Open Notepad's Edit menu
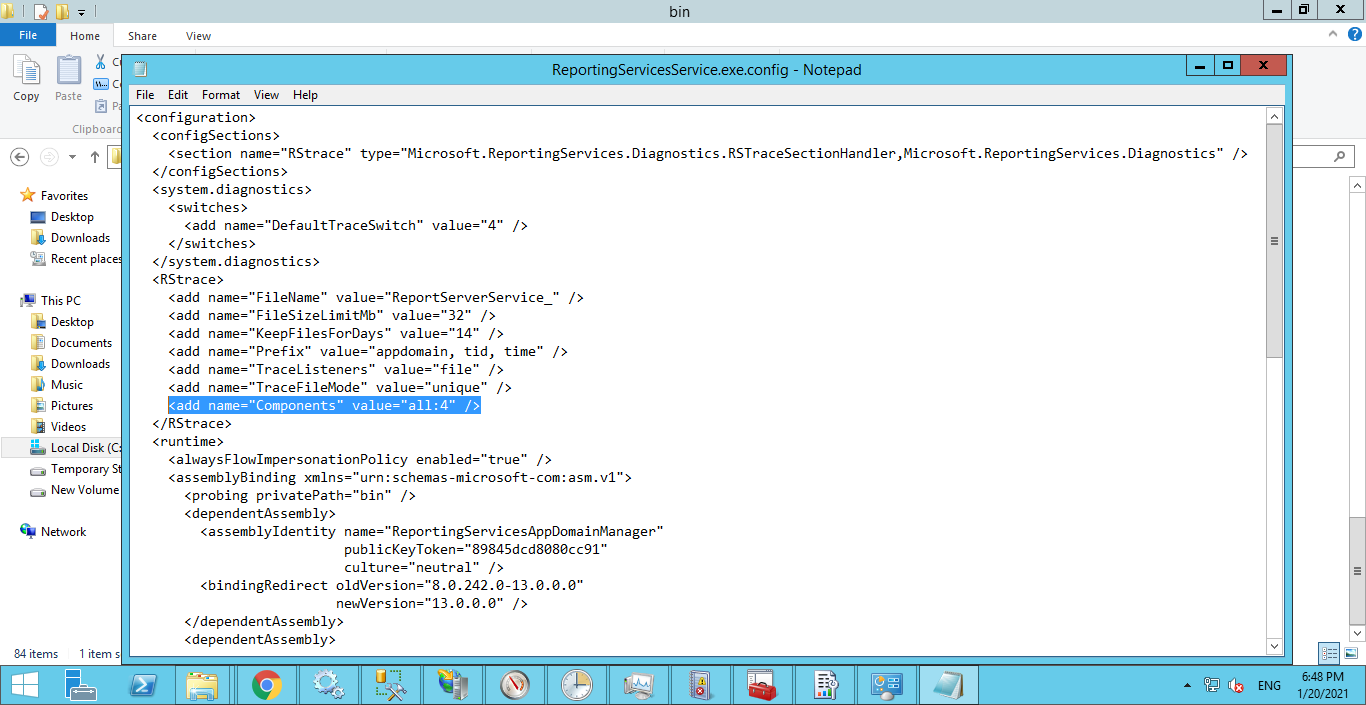 coord(178,95)
